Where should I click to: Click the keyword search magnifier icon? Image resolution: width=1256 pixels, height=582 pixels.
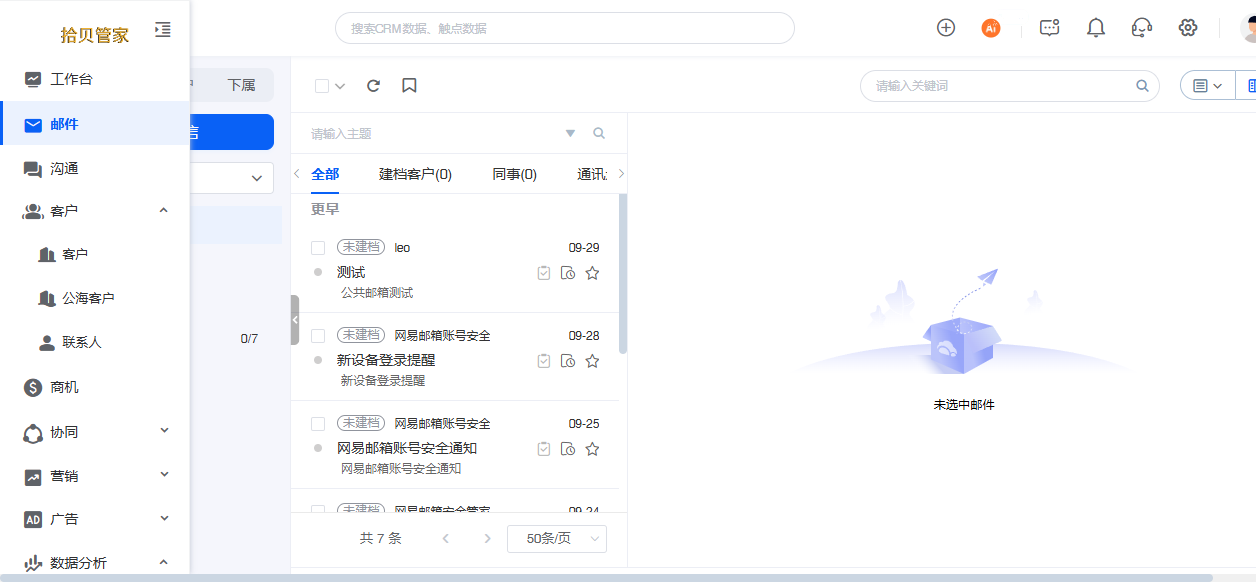(x=1142, y=86)
